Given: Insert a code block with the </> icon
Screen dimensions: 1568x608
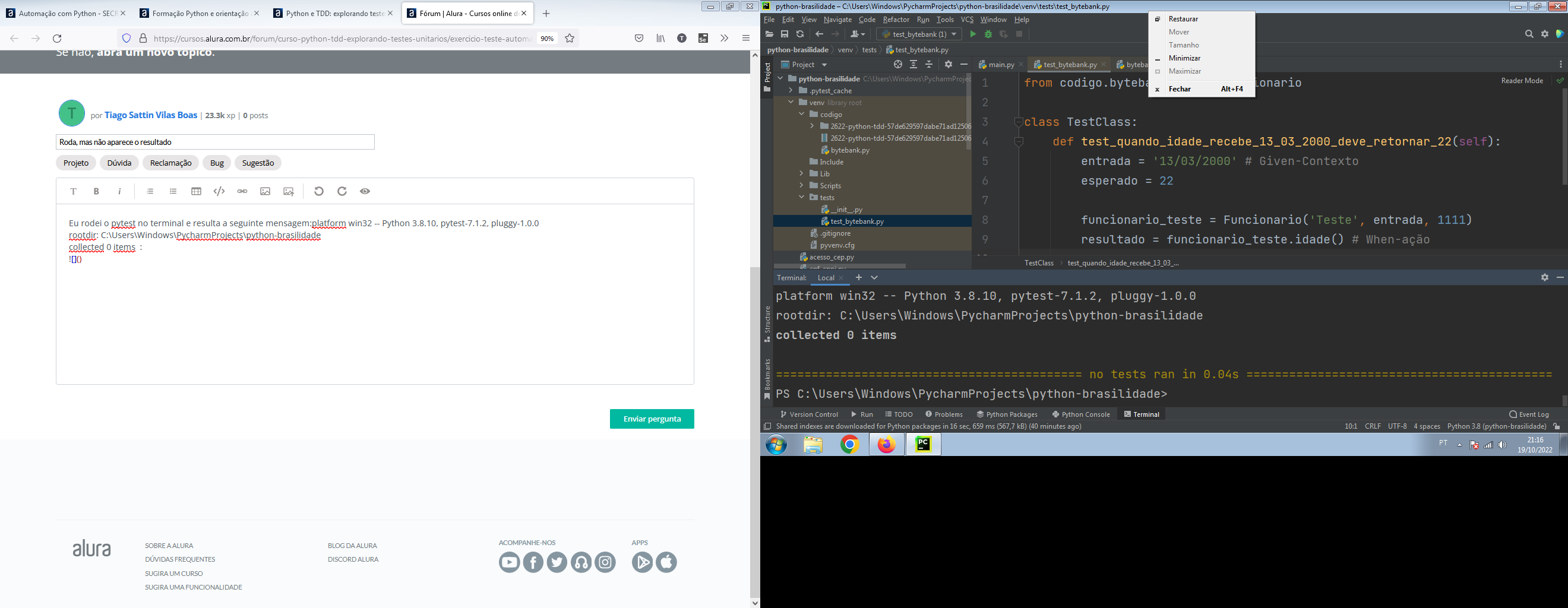Looking at the screenshot, I should click(219, 191).
